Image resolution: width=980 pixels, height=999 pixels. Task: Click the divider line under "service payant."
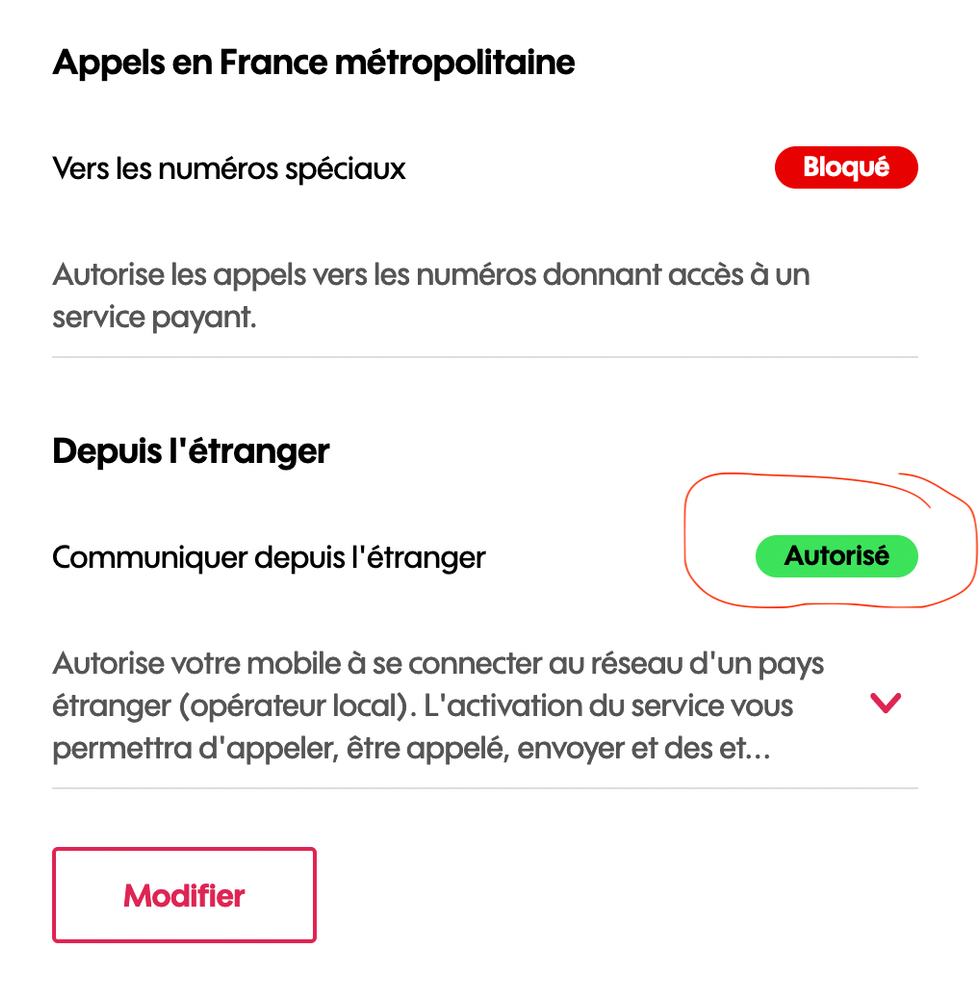(x=484, y=357)
